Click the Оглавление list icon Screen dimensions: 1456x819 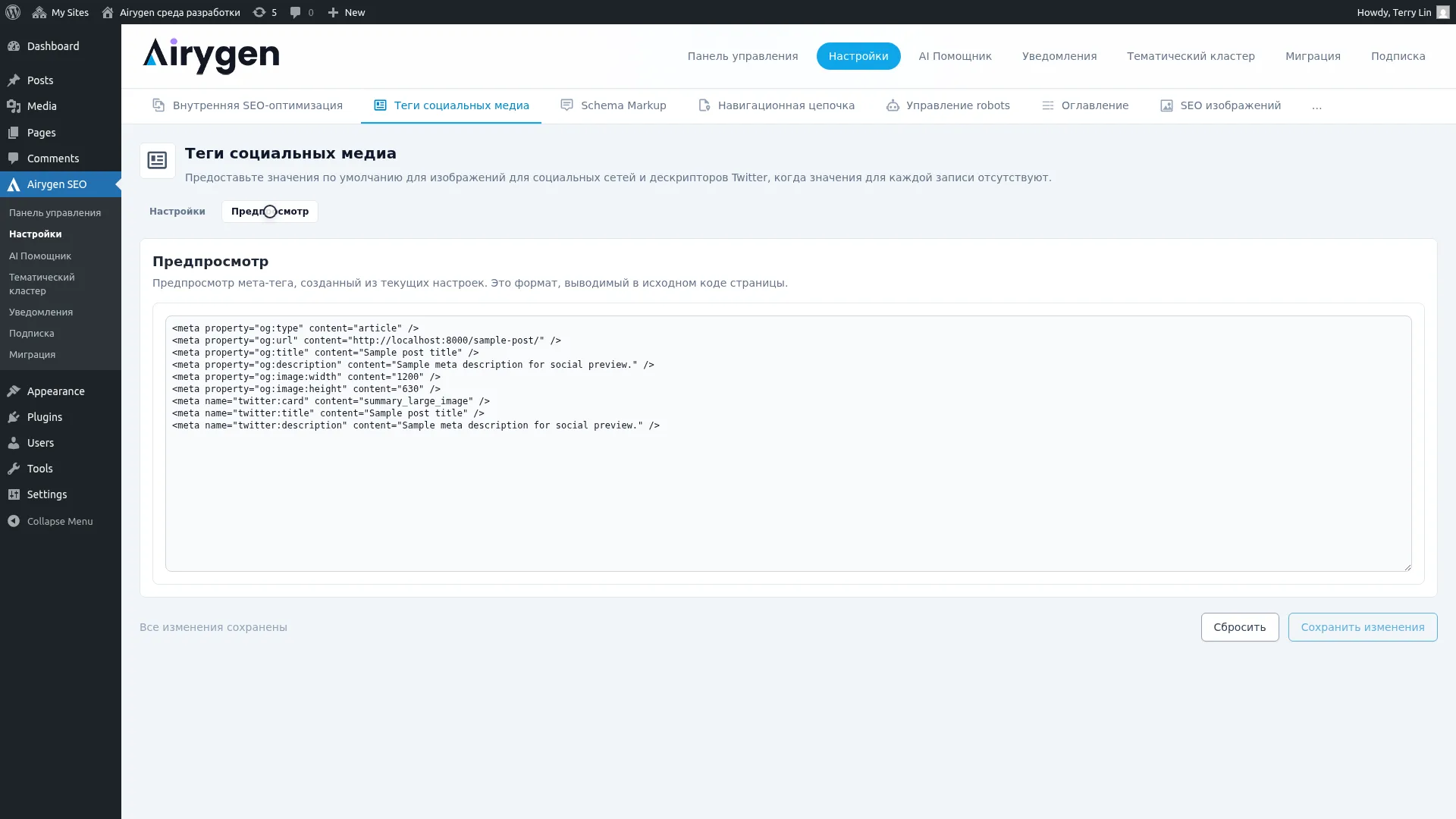point(1048,105)
